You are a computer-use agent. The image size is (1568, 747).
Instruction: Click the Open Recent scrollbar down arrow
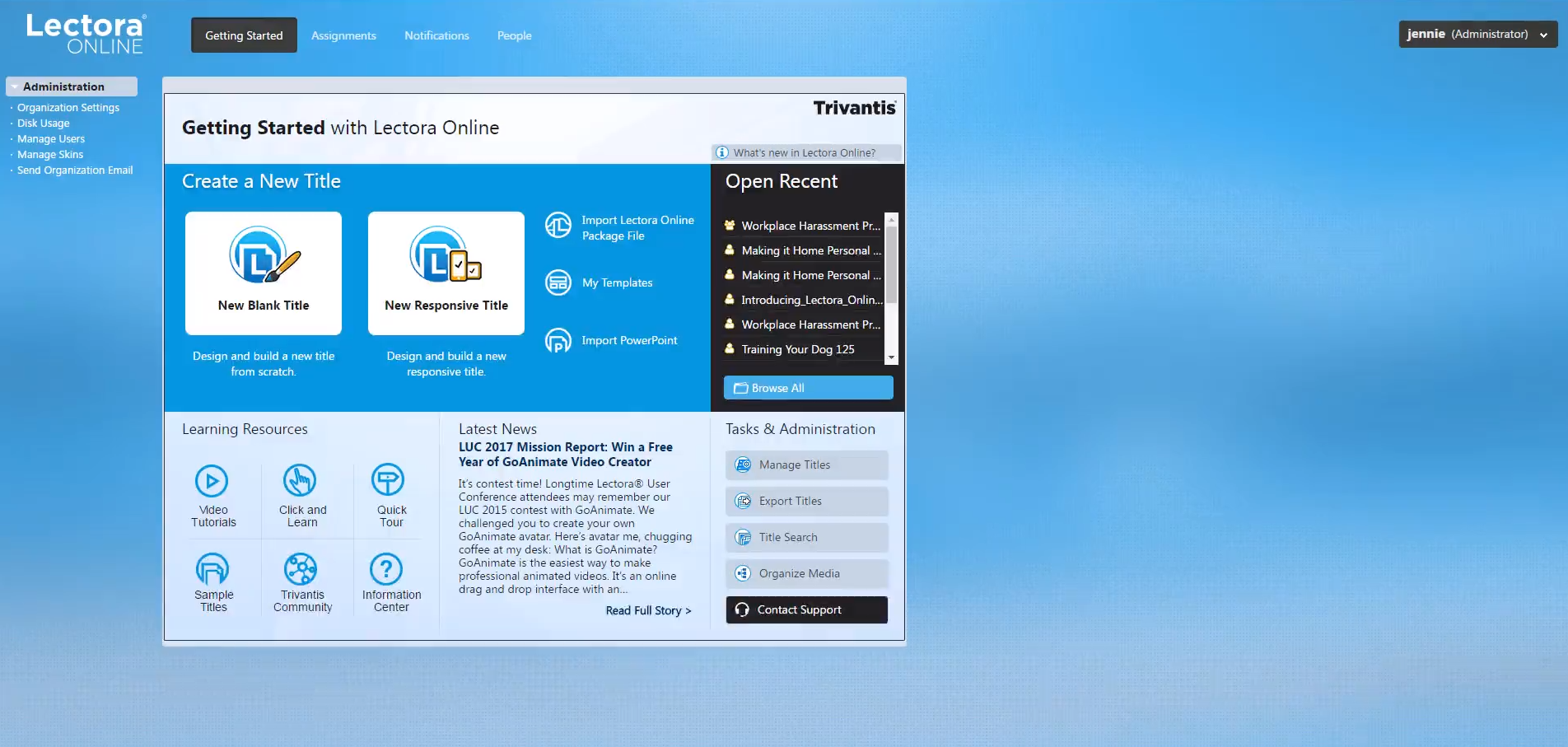pos(891,357)
